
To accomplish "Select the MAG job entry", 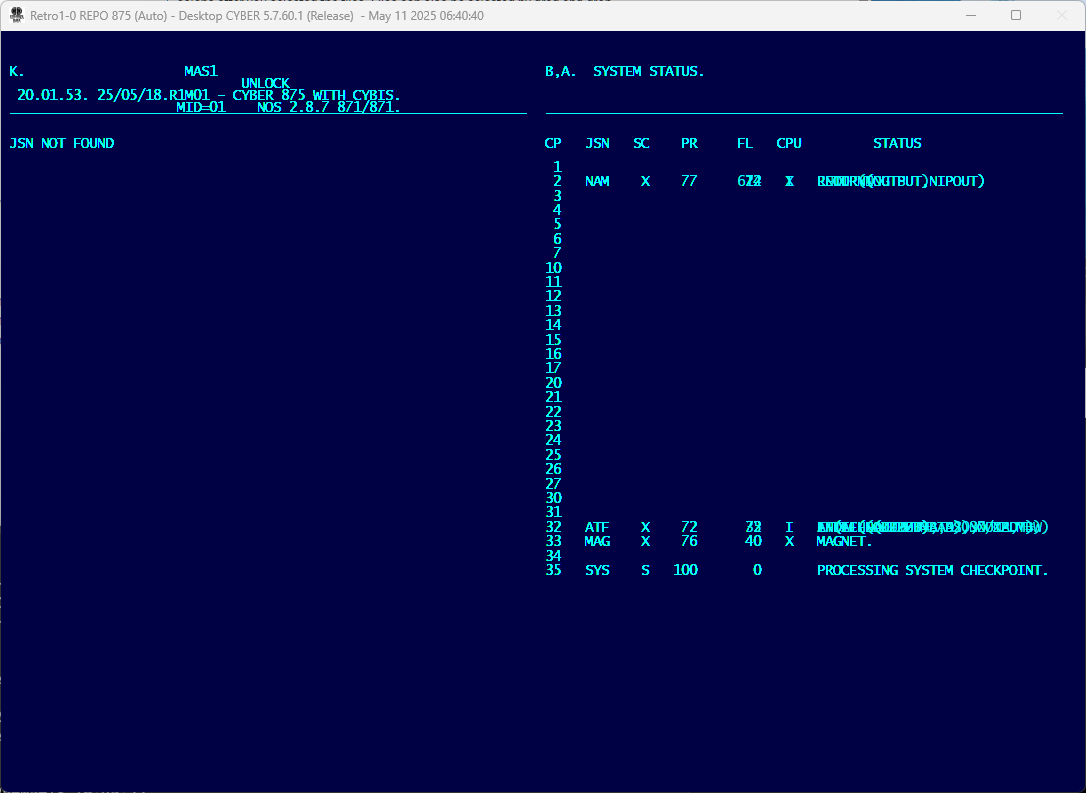I will click(x=597, y=542).
